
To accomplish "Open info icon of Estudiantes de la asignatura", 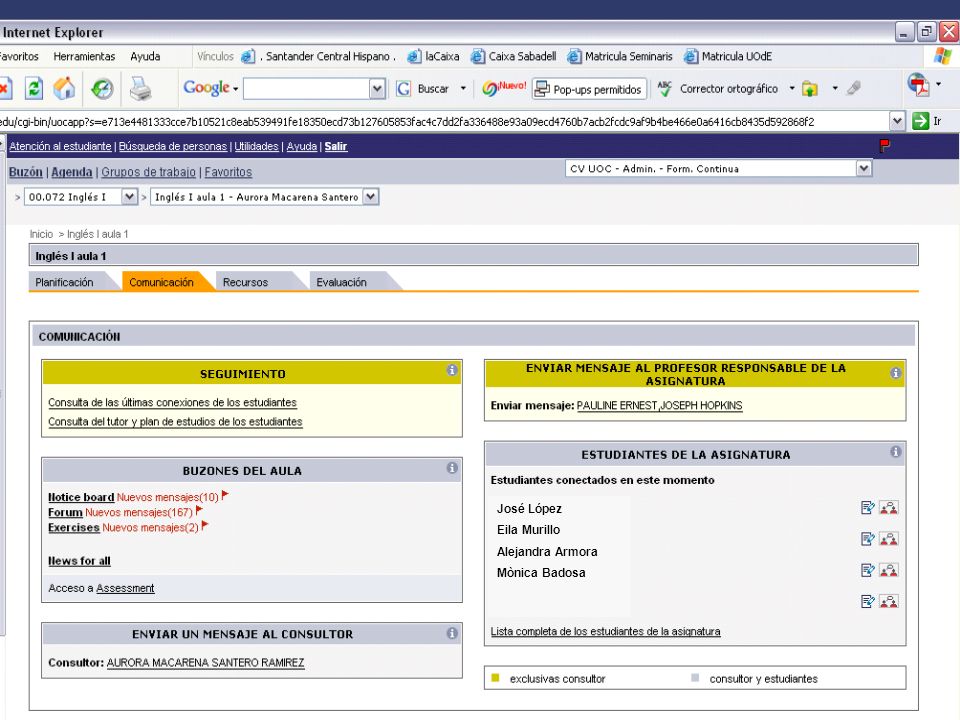I will (x=896, y=452).
